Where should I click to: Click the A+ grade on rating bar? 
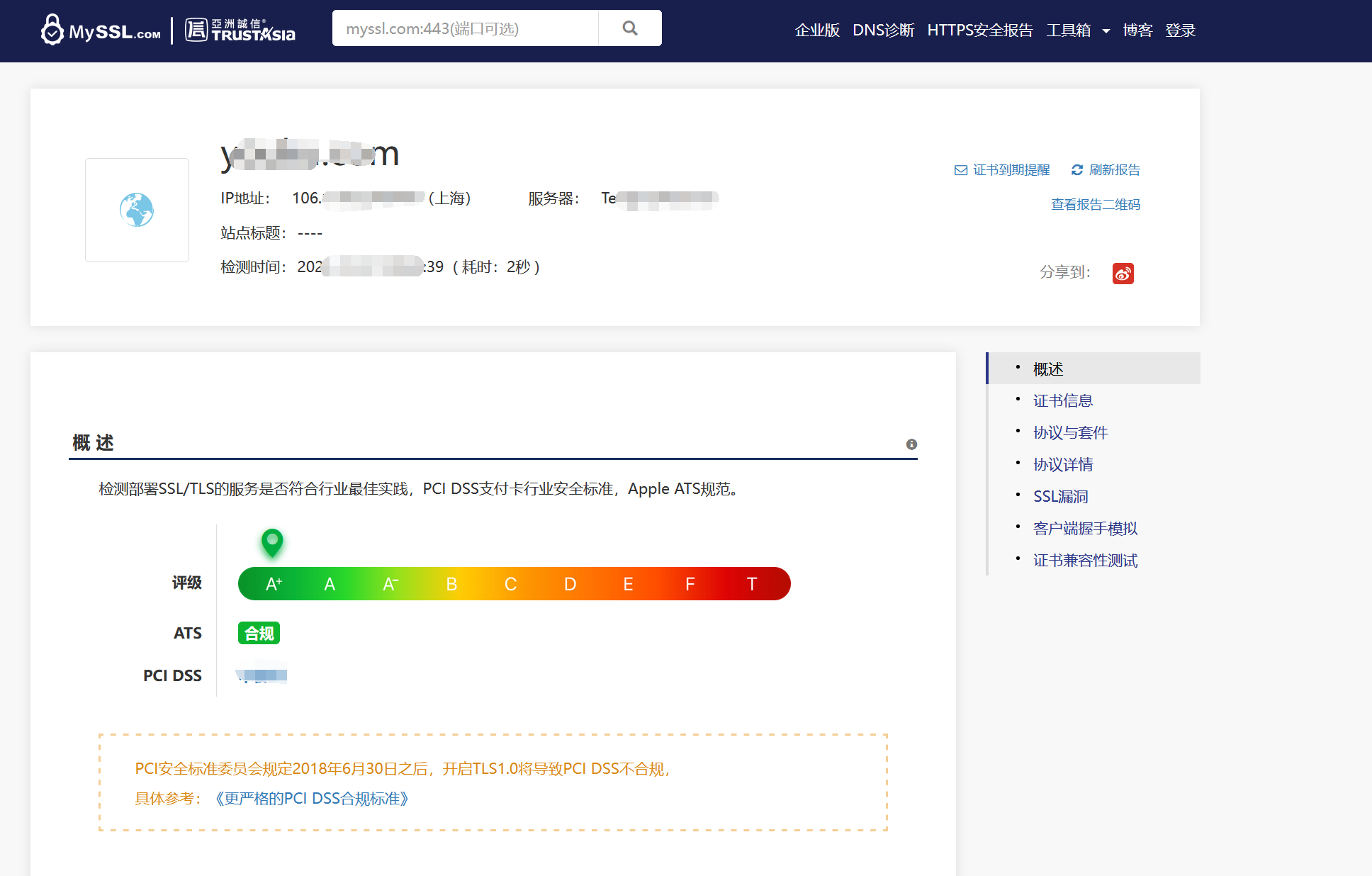click(274, 584)
